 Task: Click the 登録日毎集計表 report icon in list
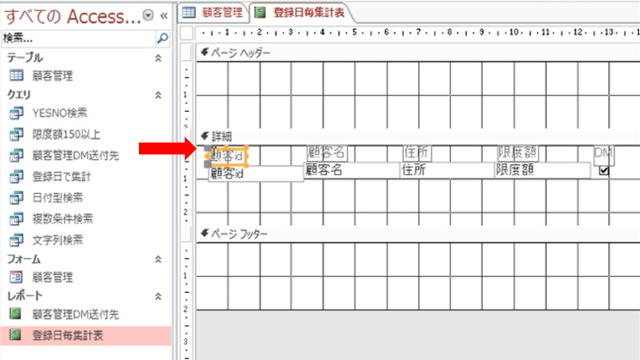tap(15, 335)
